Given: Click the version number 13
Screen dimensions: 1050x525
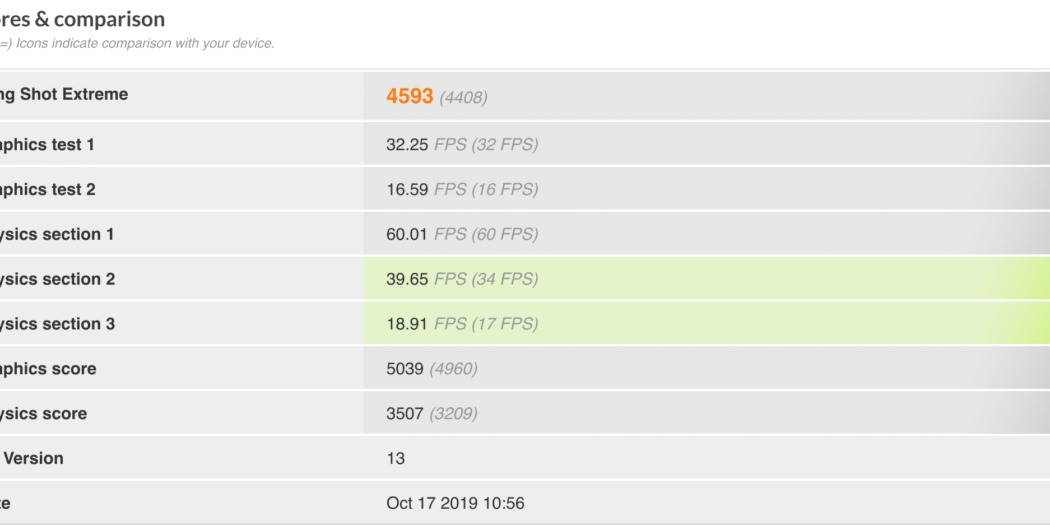Looking at the screenshot, I should tap(396, 459).
